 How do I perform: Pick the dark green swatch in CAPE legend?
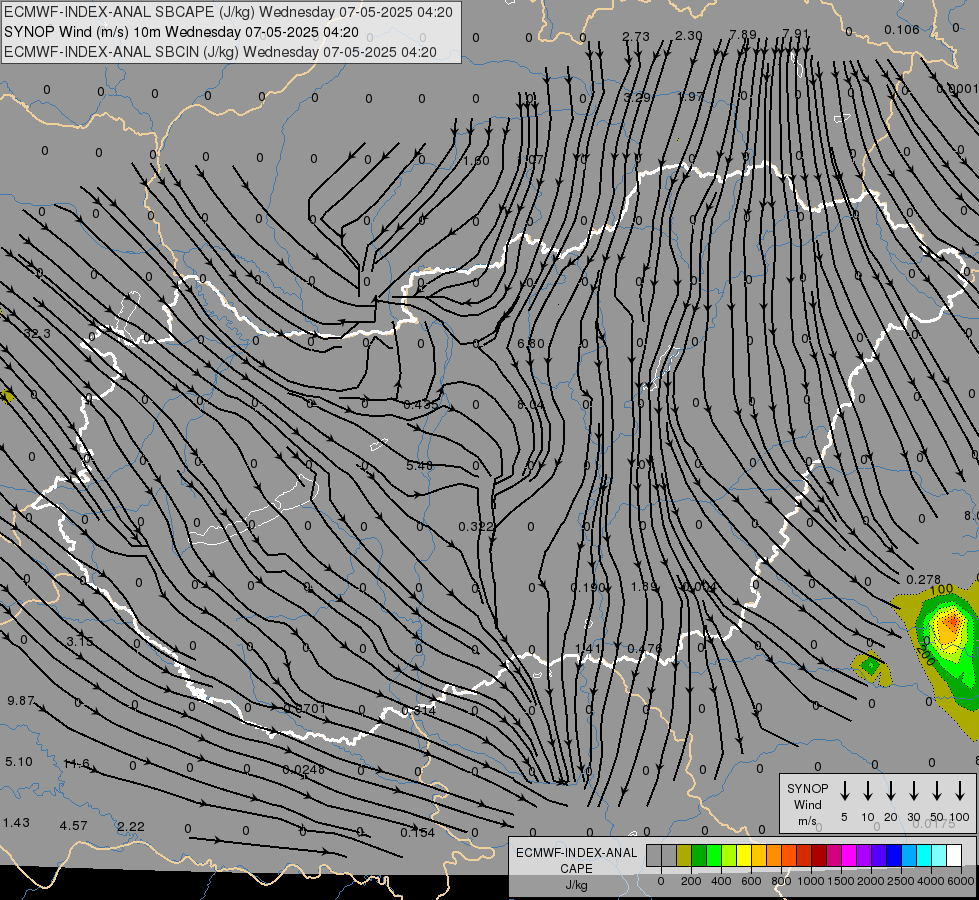[x=699, y=855]
